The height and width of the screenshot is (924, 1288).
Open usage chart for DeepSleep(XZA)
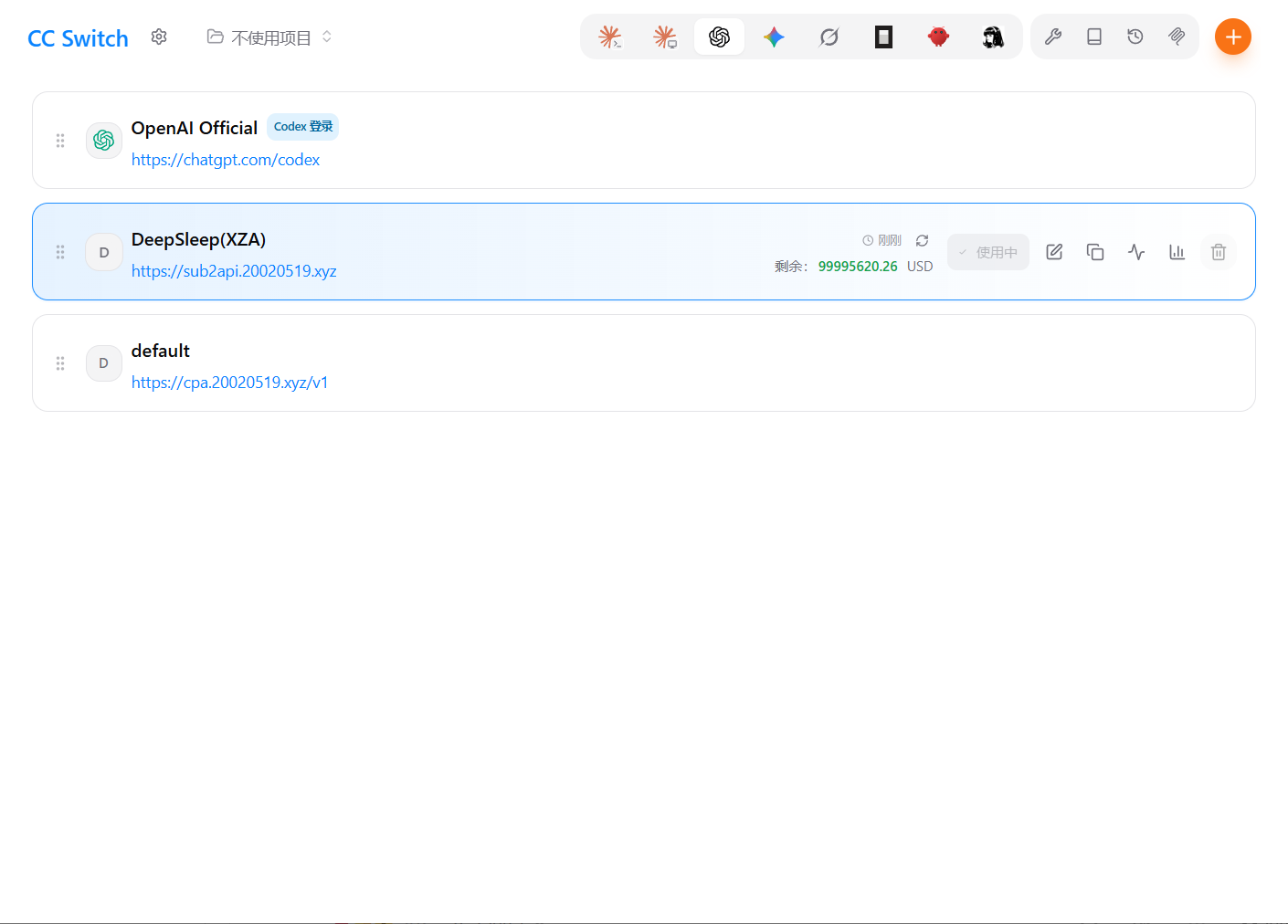(x=1177, y=252)
